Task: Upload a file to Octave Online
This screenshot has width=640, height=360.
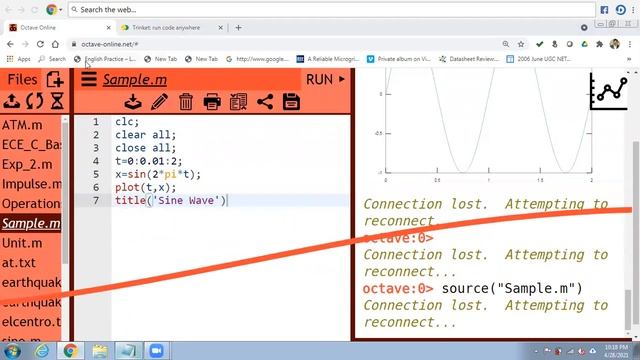Action: click(x=11, y=101)
